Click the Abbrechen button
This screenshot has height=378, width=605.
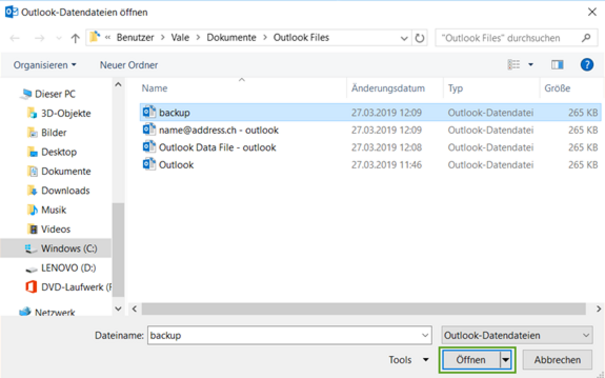(x=557, y=360)
